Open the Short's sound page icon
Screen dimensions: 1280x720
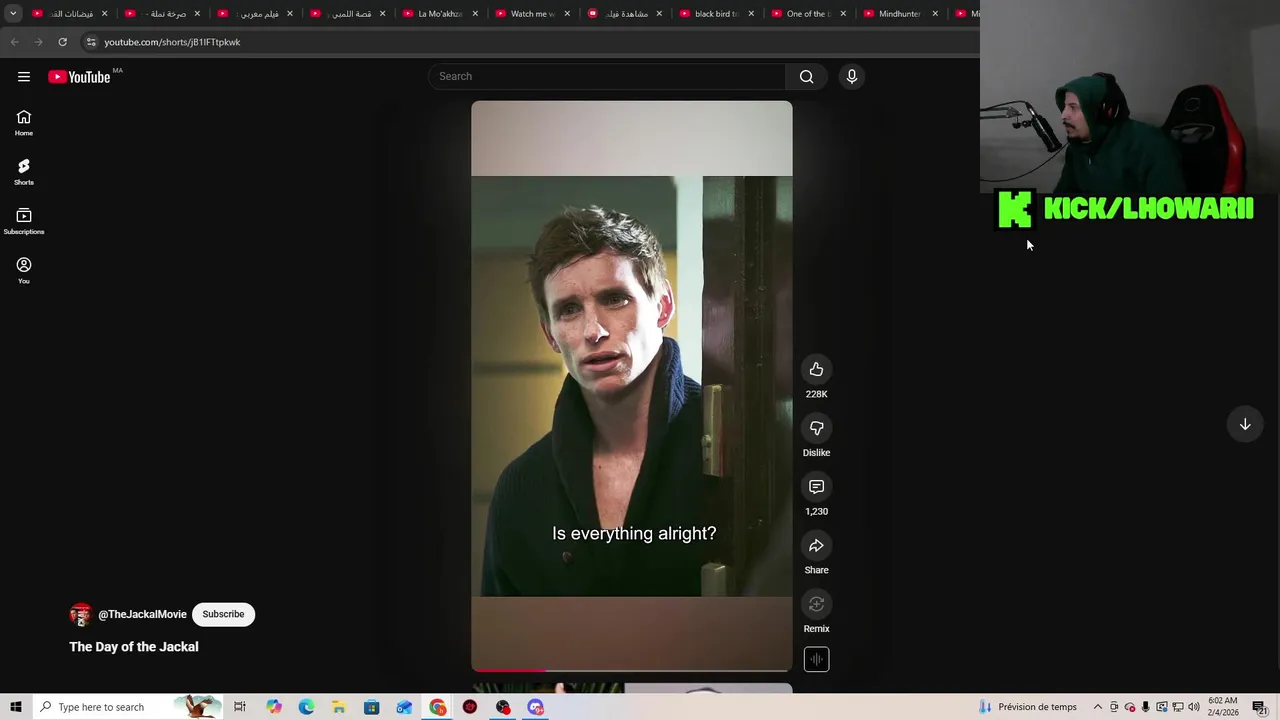click(816, 659)
